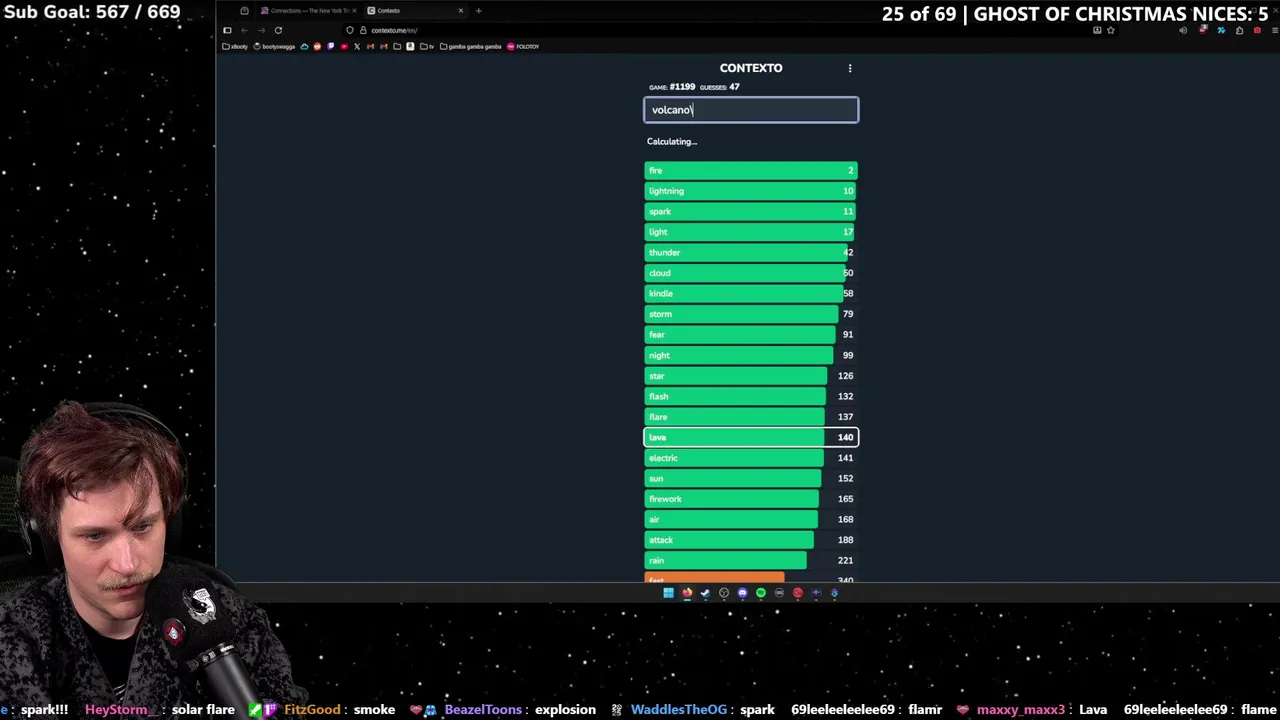Open the red camera extension icon

click(x=1257, y=30)
